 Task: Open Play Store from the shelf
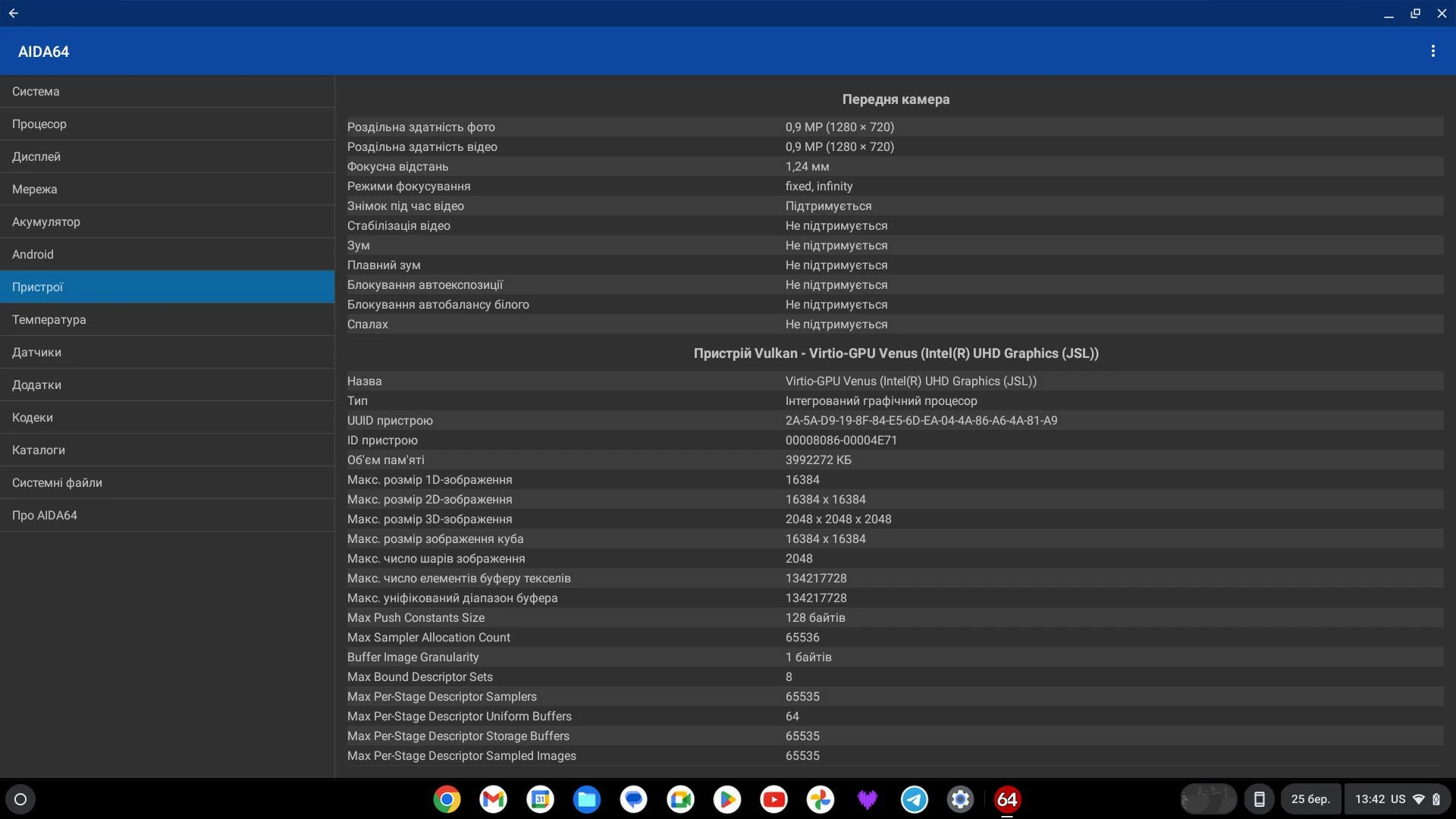tap(727, 799)
